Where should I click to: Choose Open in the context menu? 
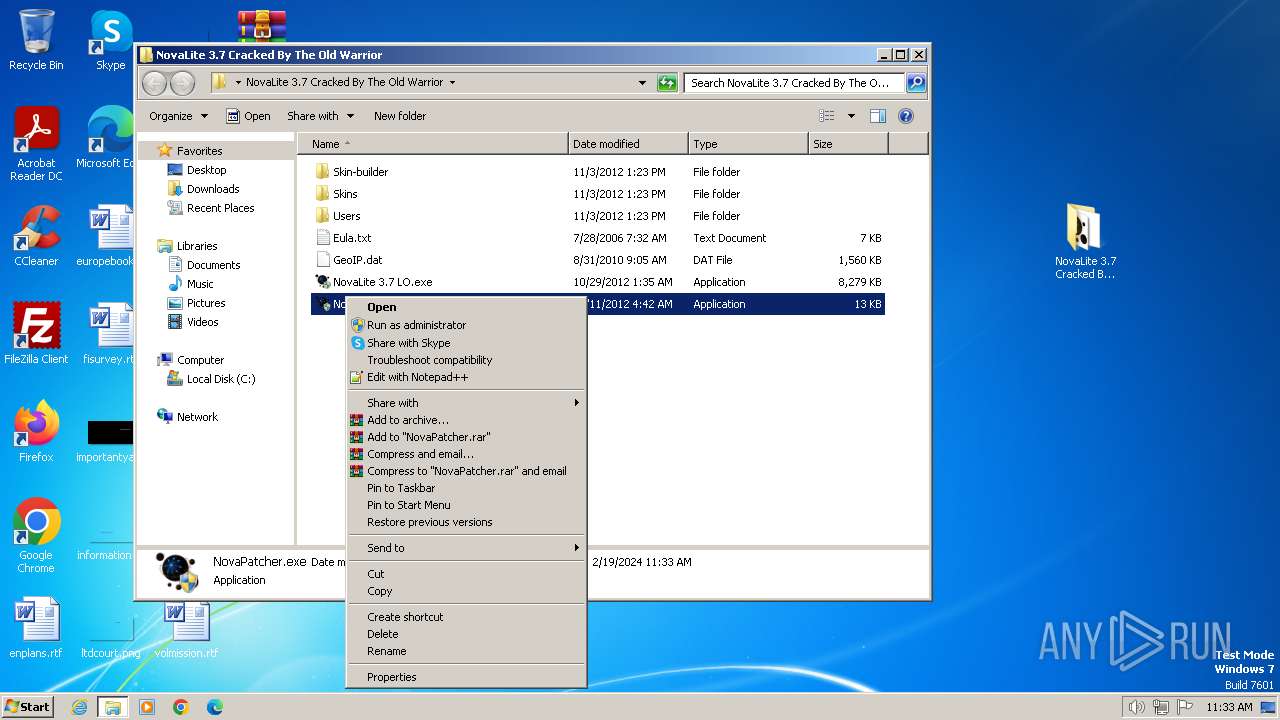pyautogui.click(x=465, y=308)
